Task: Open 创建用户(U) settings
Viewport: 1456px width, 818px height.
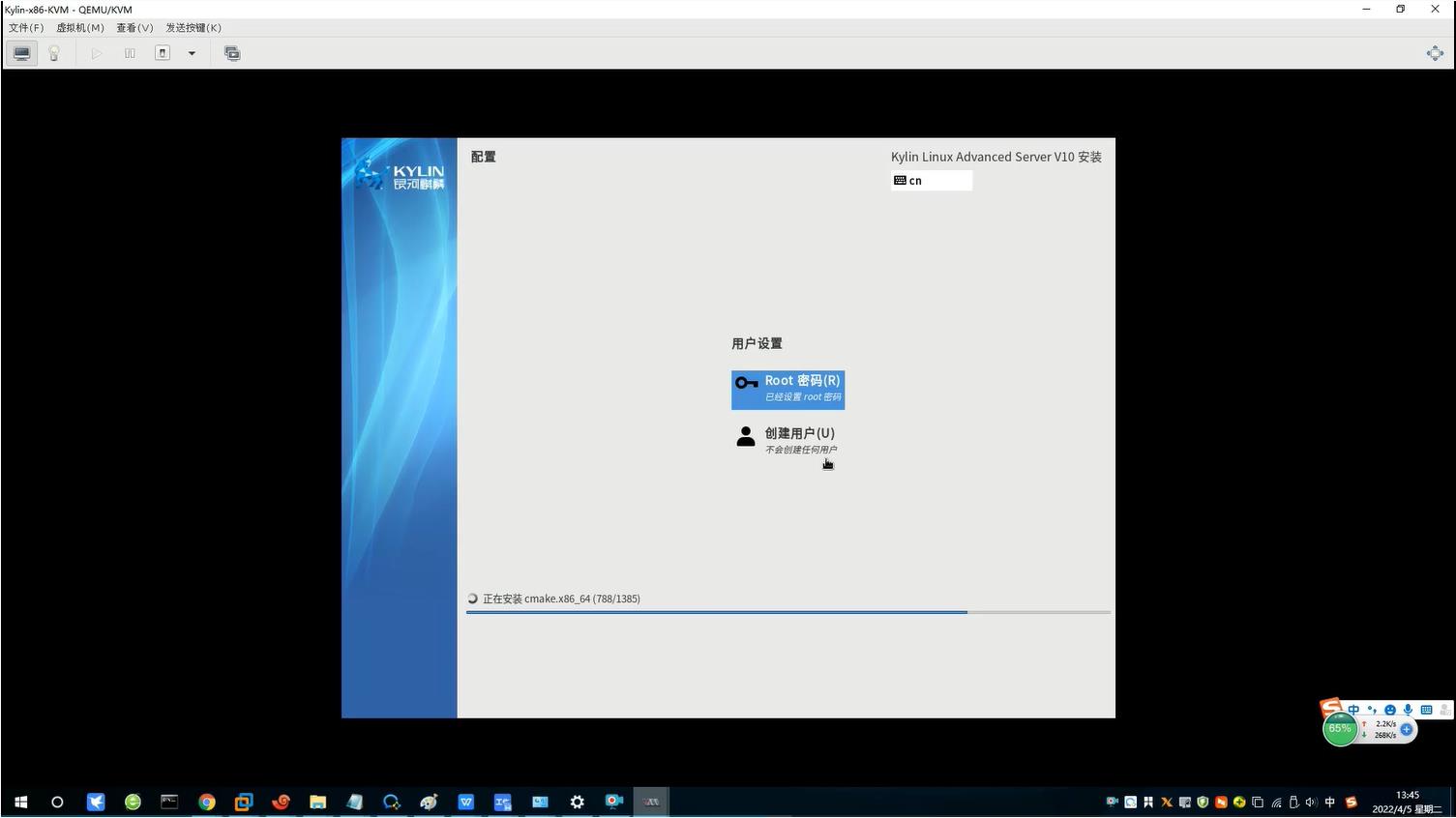Action: [787, 440]
